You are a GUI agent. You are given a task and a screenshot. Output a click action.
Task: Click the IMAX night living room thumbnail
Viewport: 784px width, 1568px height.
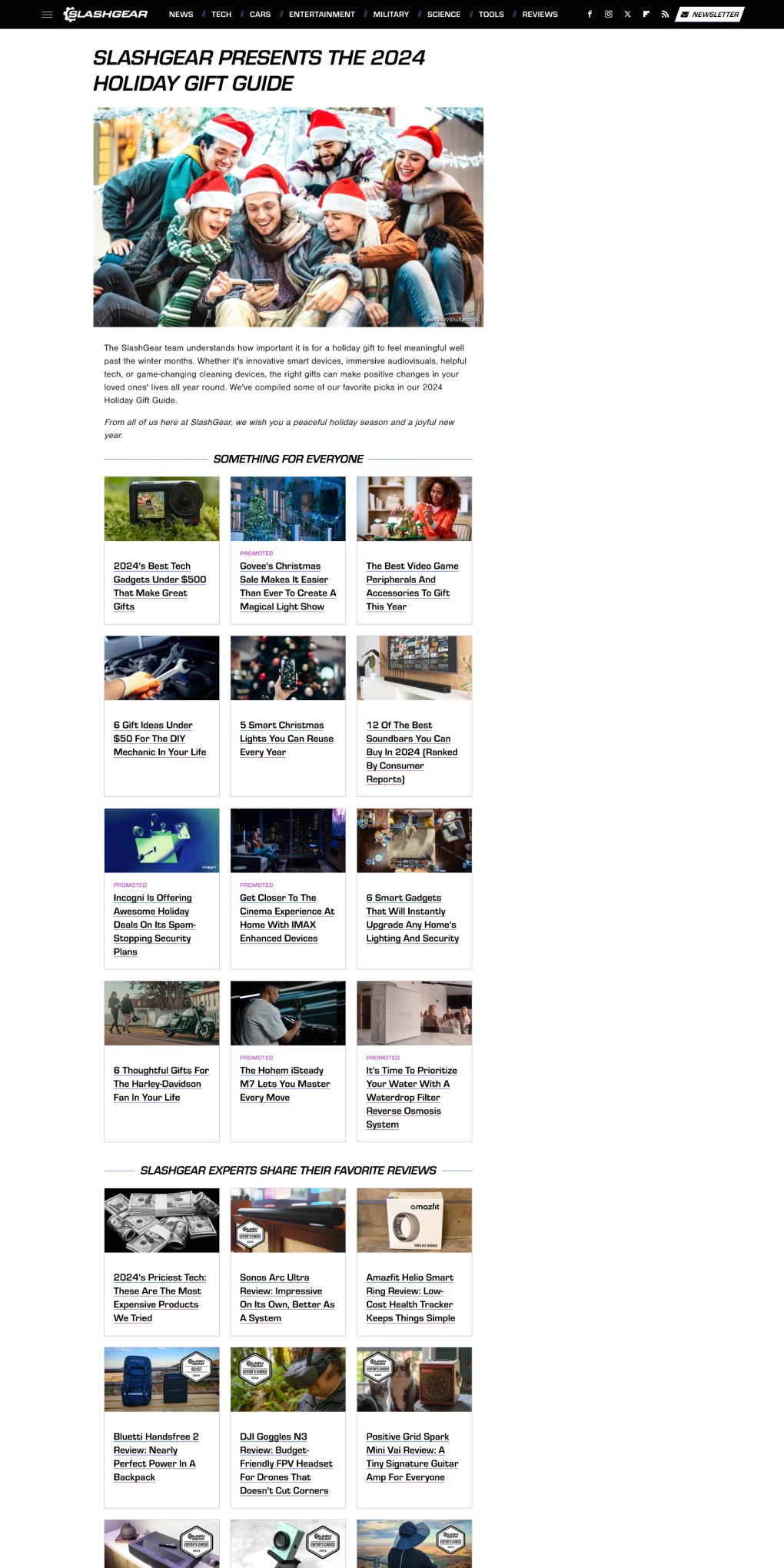[x=288, y=840]
